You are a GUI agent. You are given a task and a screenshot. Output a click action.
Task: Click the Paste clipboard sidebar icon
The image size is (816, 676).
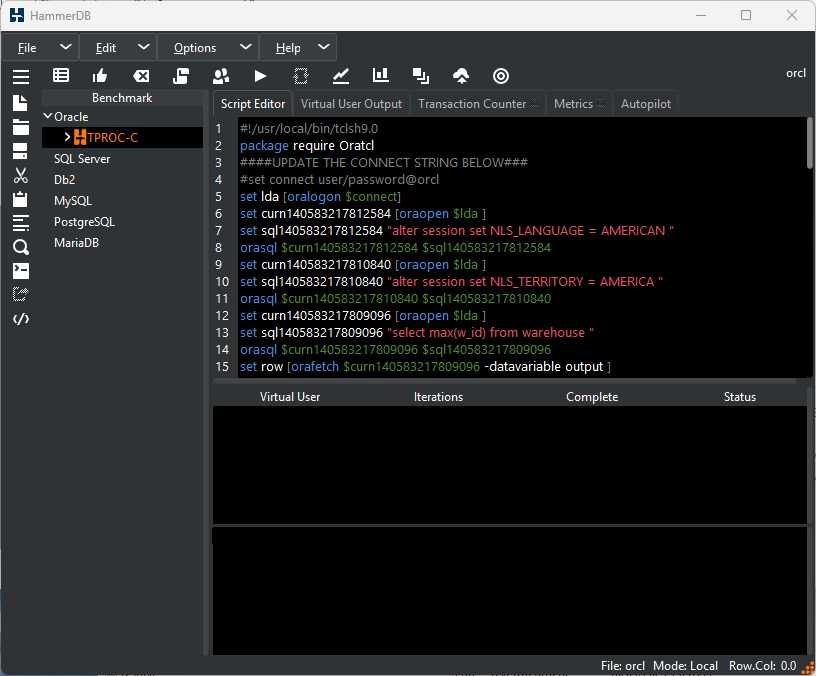pos(20,199)
